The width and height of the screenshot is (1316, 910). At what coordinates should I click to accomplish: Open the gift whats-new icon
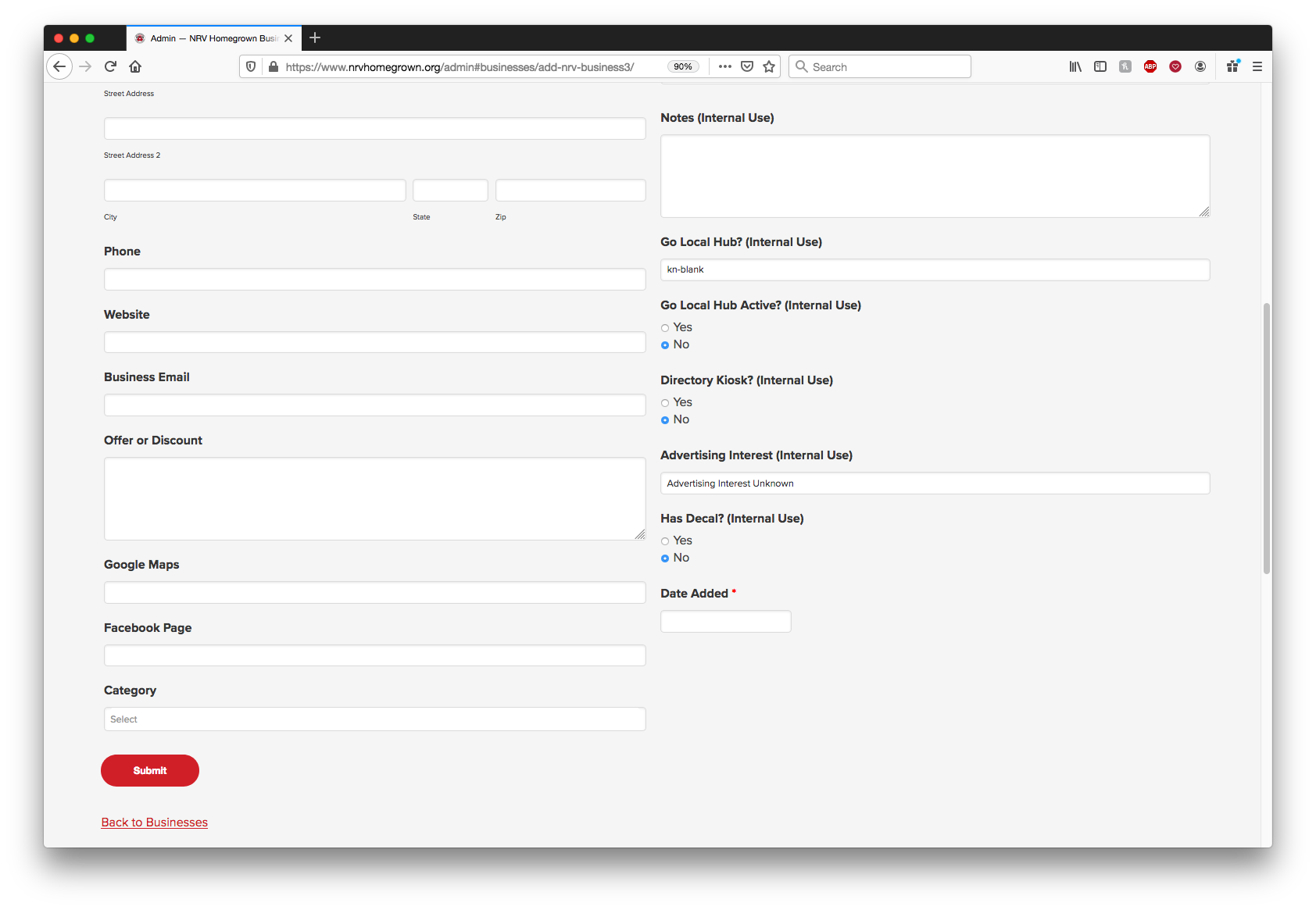[1232, 66]
